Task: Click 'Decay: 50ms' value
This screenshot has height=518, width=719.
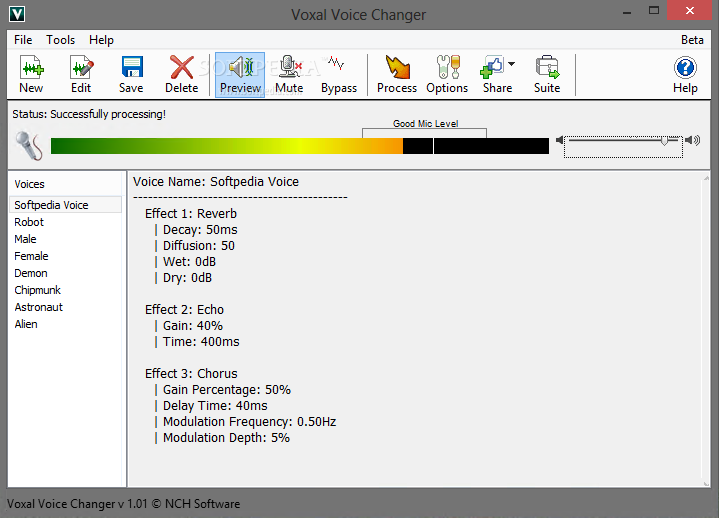Action: (x=200, y=230)
